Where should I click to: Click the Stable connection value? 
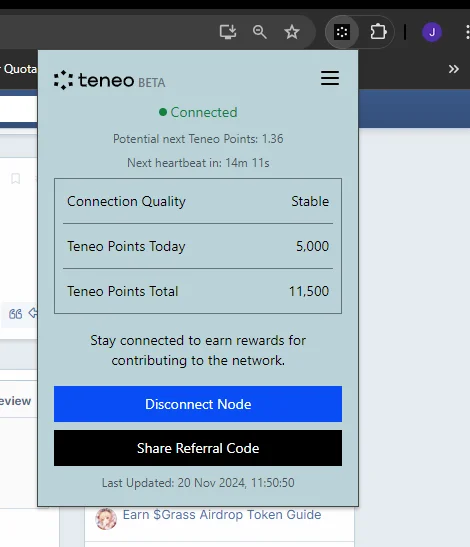pos(310,202)
